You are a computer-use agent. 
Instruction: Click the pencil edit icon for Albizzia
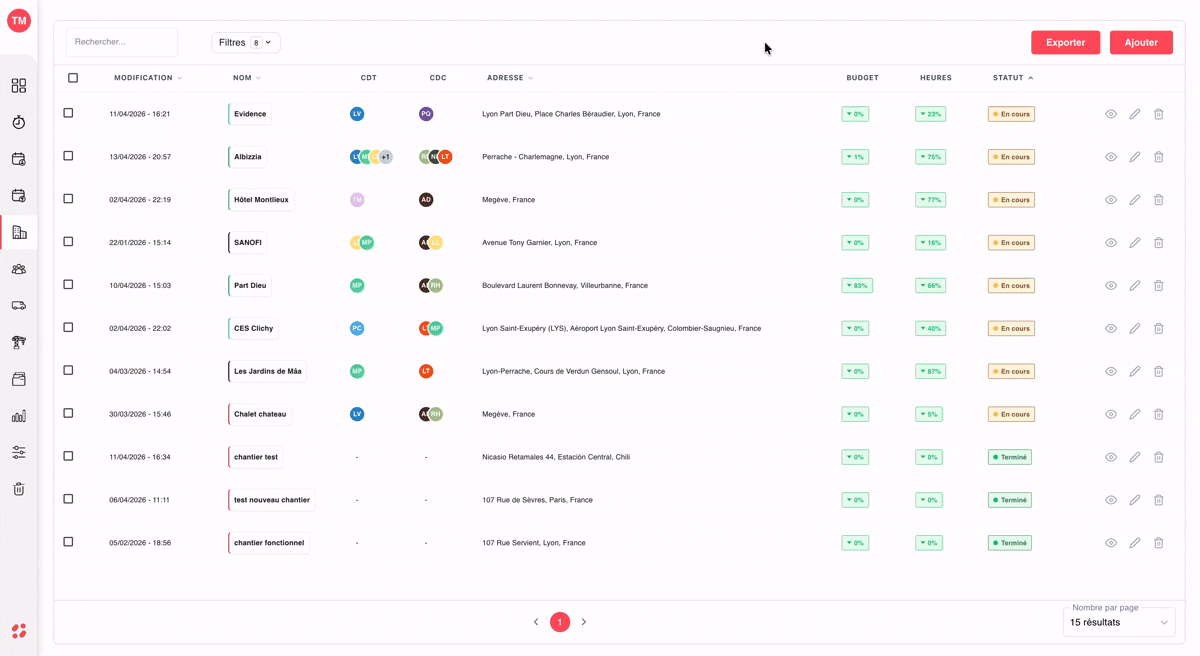[x=1135, y=157]
